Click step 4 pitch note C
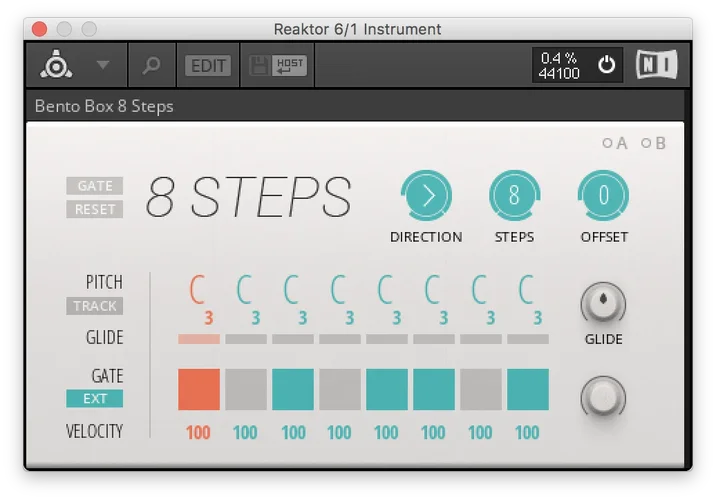This screenshot has height=500, width=716. click(x=339, y=289)
